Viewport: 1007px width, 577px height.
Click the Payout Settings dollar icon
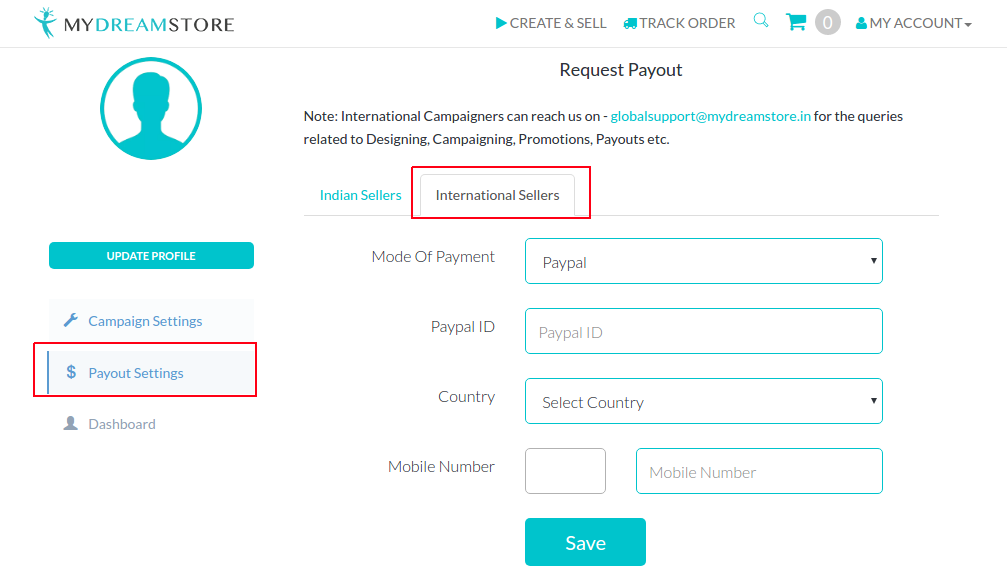point(71,373)
